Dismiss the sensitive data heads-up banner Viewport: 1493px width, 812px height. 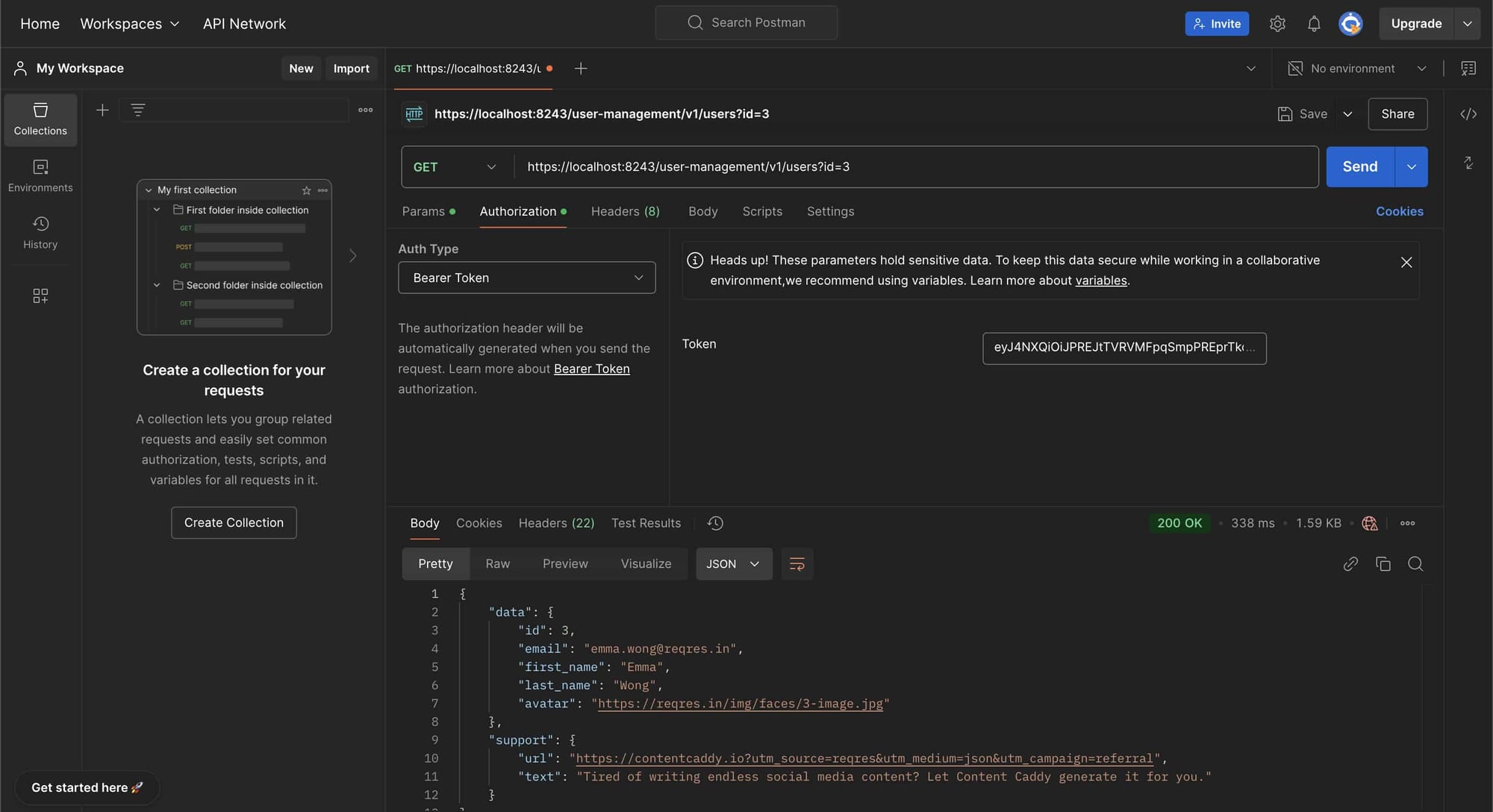point(1406,262)
